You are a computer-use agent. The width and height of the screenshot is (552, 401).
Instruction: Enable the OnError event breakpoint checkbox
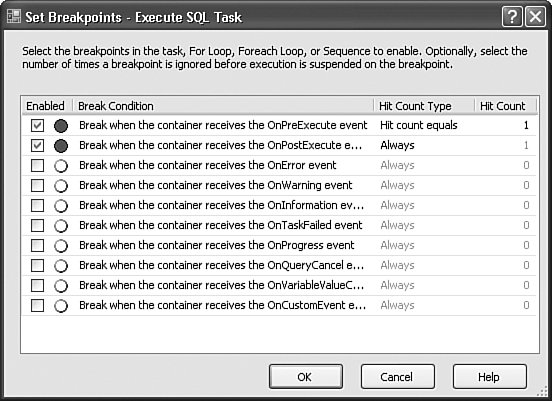click(37, 165)
